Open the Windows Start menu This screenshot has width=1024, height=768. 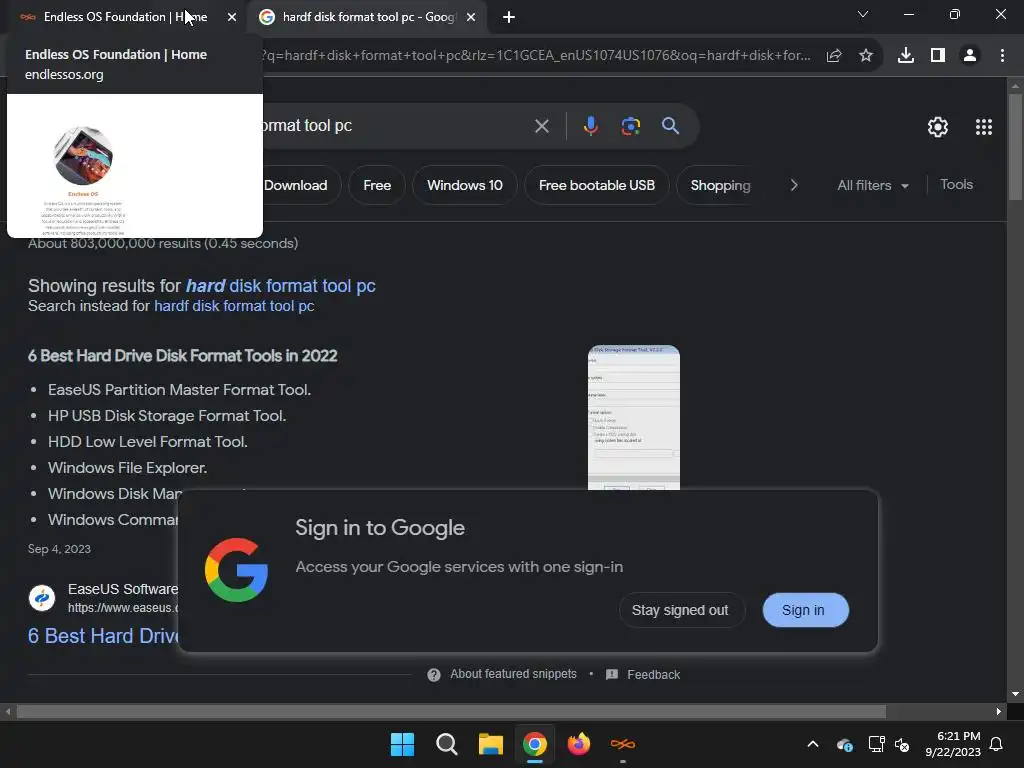(x=402, y=744)
